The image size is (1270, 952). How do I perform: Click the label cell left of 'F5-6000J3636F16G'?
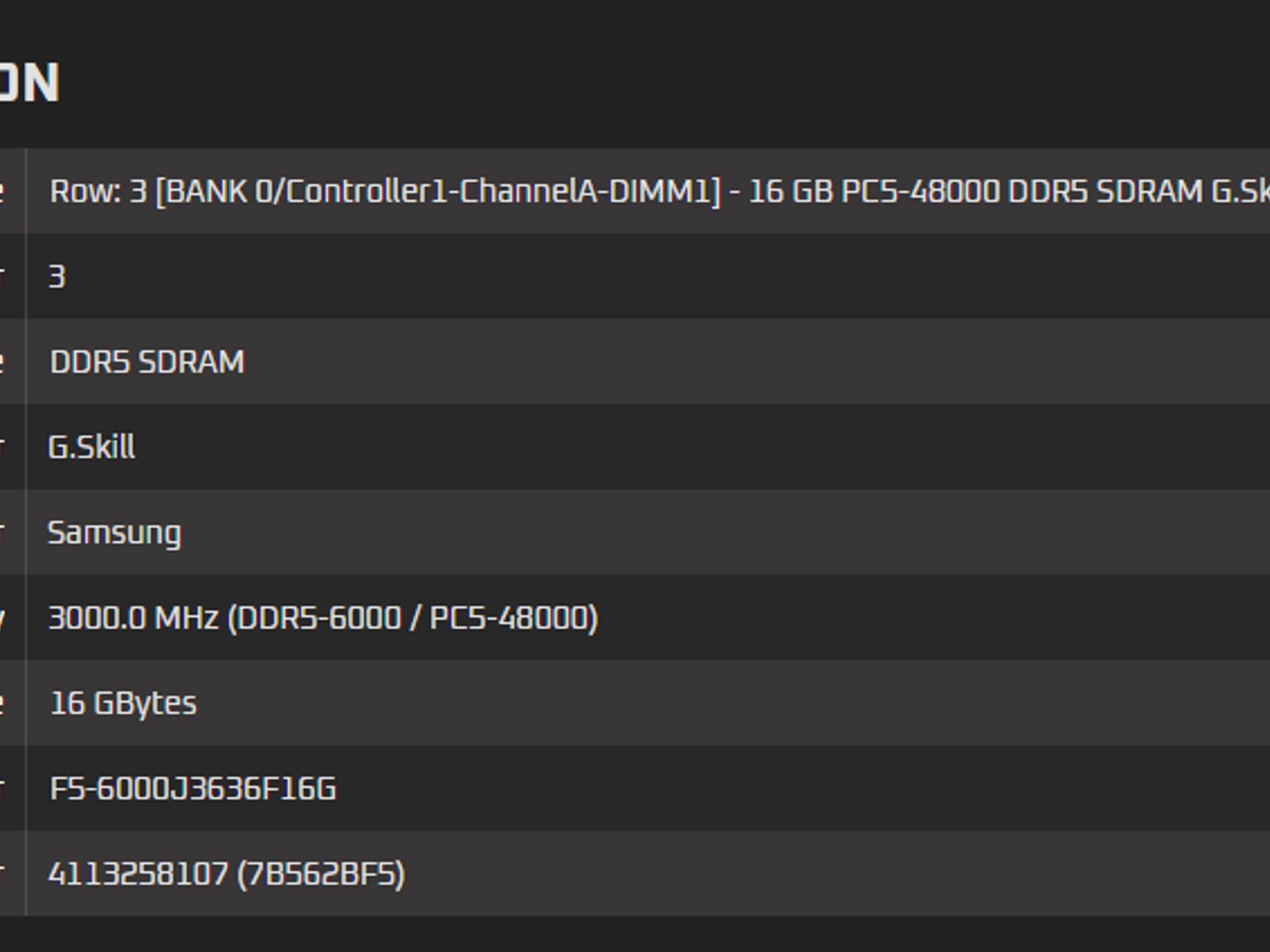tap(12, 788)
